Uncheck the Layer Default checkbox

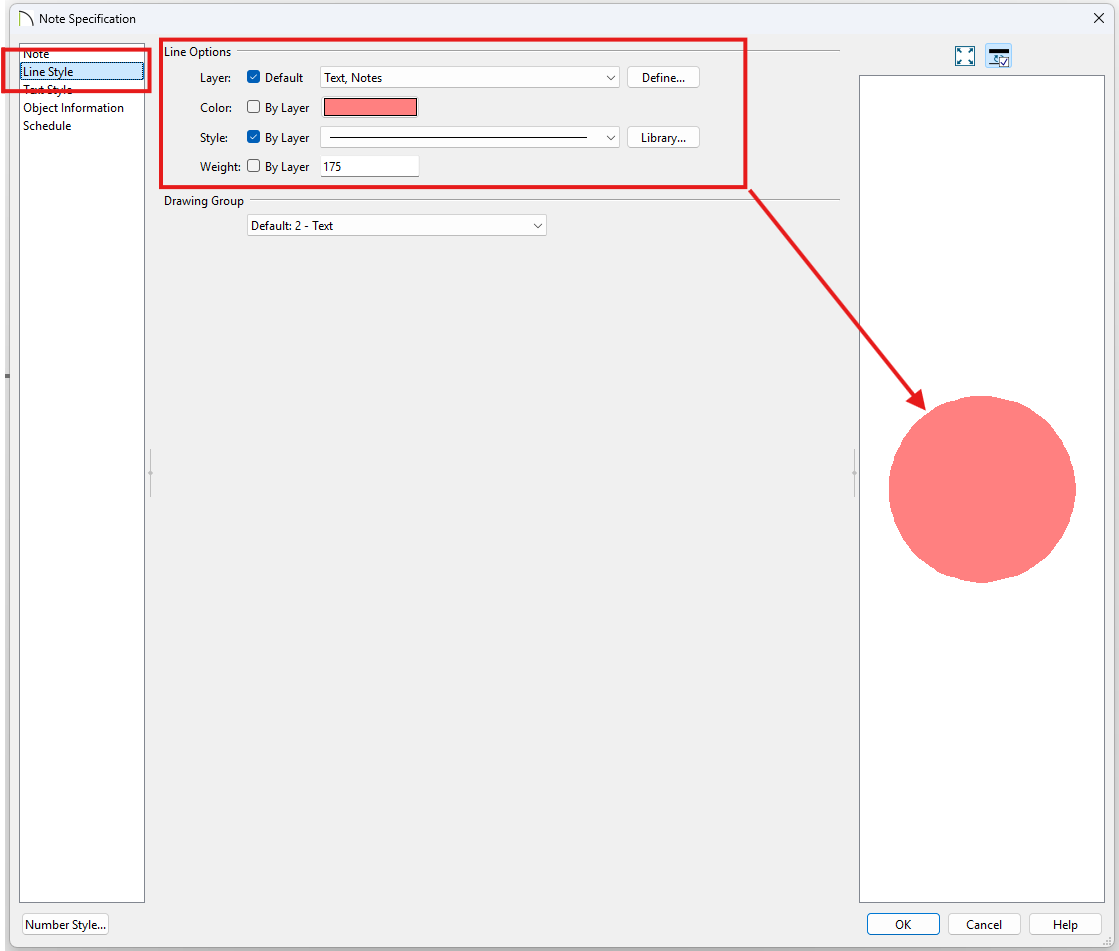click(253, 77)
